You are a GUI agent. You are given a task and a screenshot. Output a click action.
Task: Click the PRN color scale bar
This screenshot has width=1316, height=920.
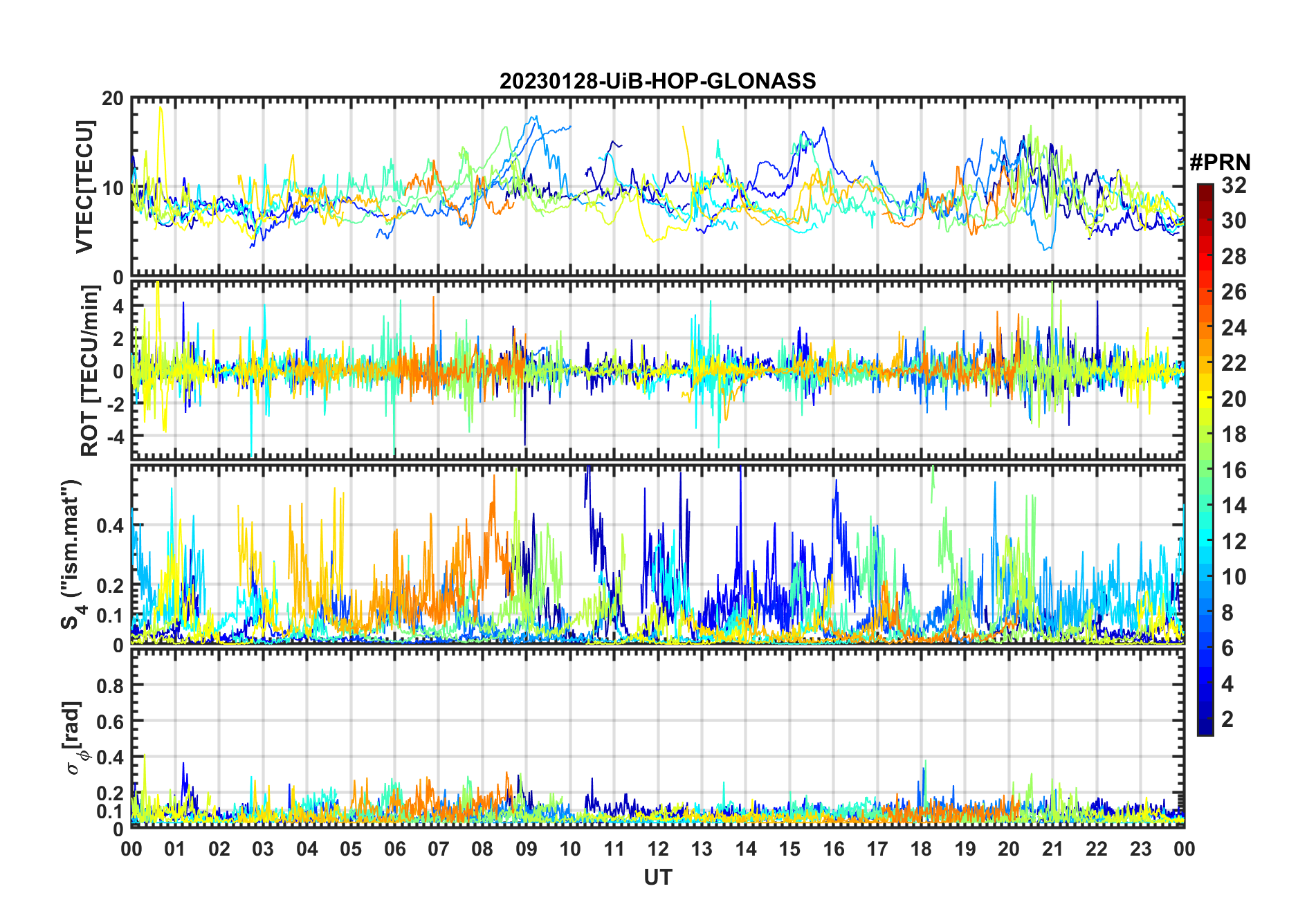click(1205, 459)
